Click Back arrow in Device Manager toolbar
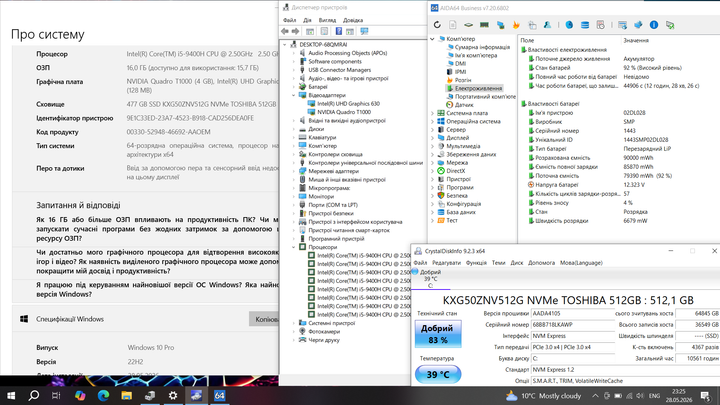Viewport: 720px width, 405px height. [x=285, y=31]
